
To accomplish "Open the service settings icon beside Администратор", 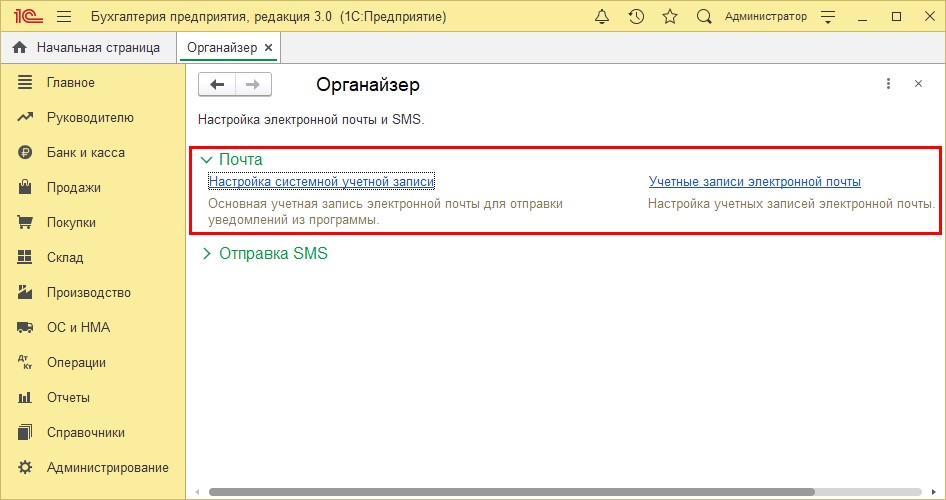I will click(827, 17).
